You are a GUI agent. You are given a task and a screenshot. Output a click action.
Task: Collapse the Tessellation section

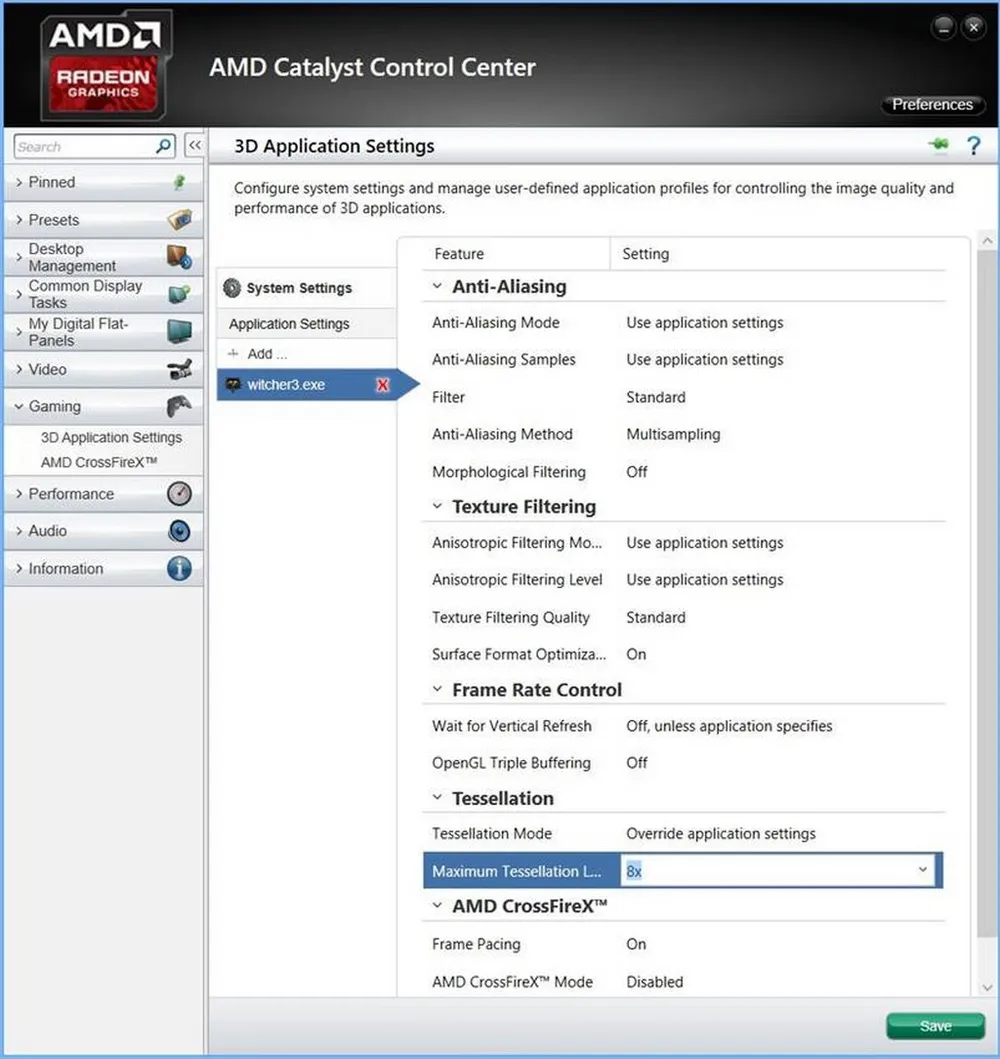coord(437,798)
